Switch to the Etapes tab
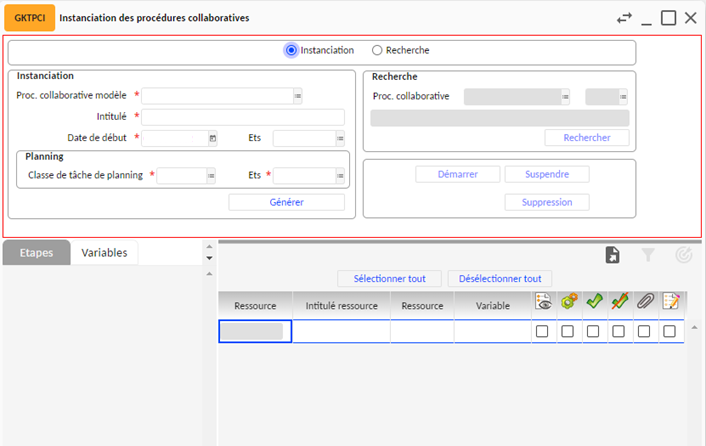The image size is (706, 446). [36, 253]
